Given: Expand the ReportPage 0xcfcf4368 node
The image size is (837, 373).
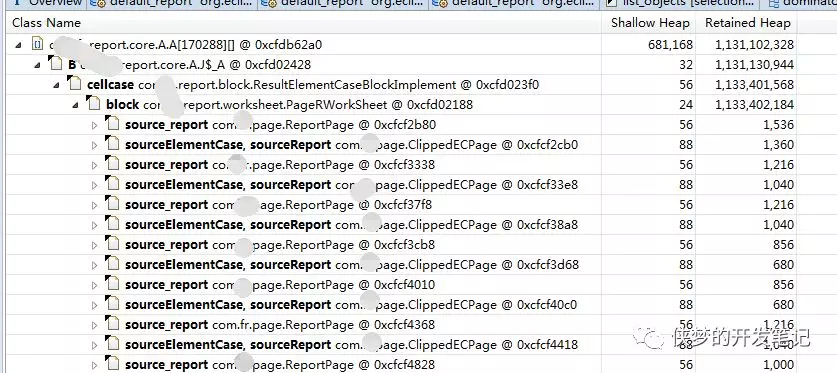Looking at the screenshot, I should tap(94, 326).
